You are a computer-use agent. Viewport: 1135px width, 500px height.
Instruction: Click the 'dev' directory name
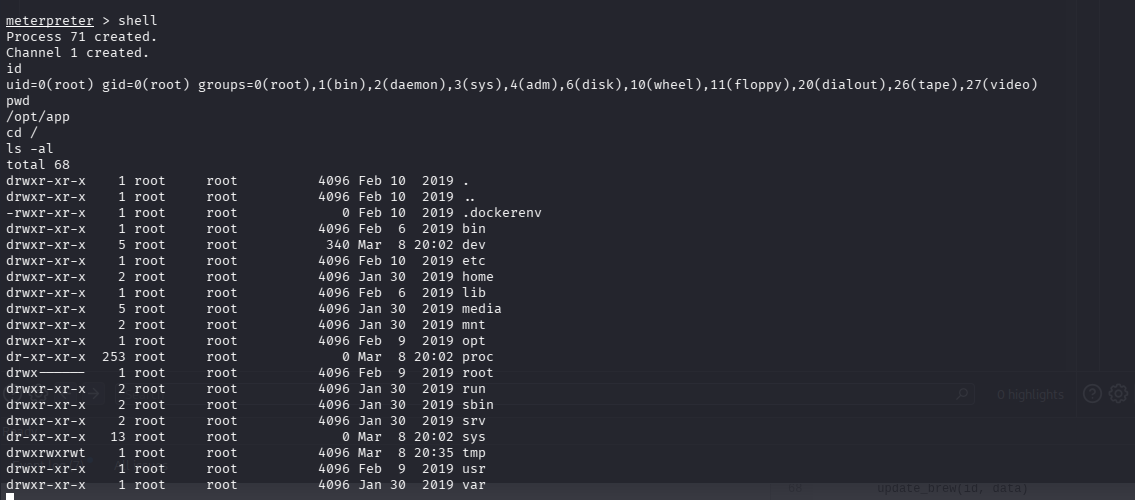tap(474, 245)
